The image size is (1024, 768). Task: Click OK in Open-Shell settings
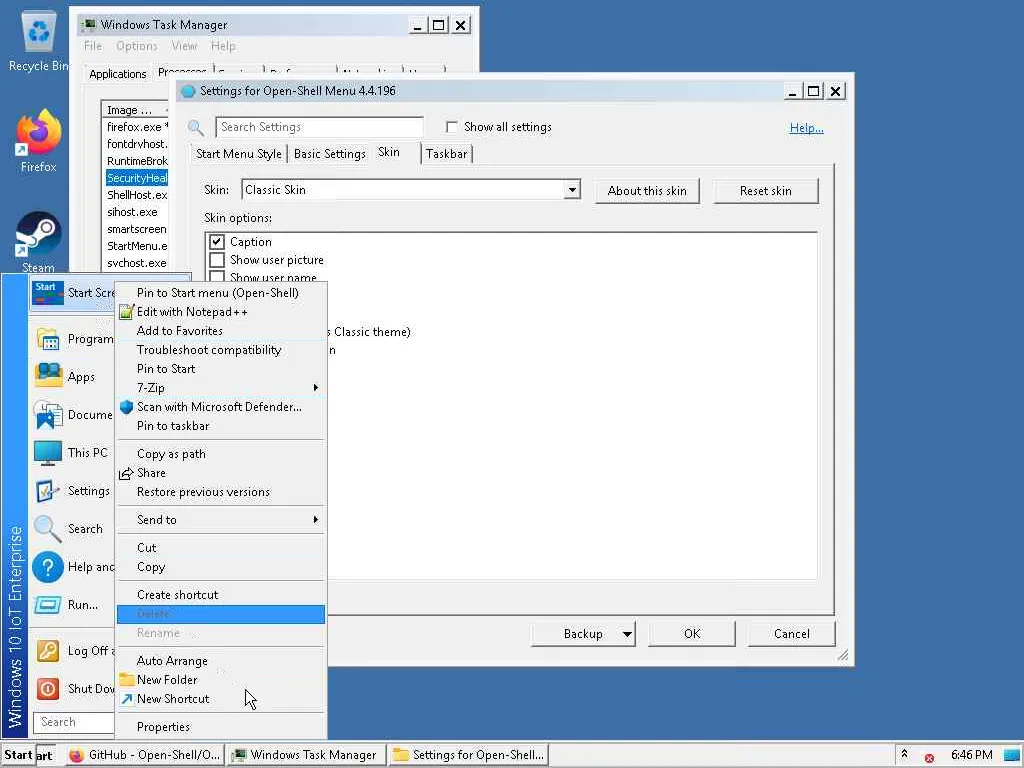pyautogui.click(x=692, y=633)
